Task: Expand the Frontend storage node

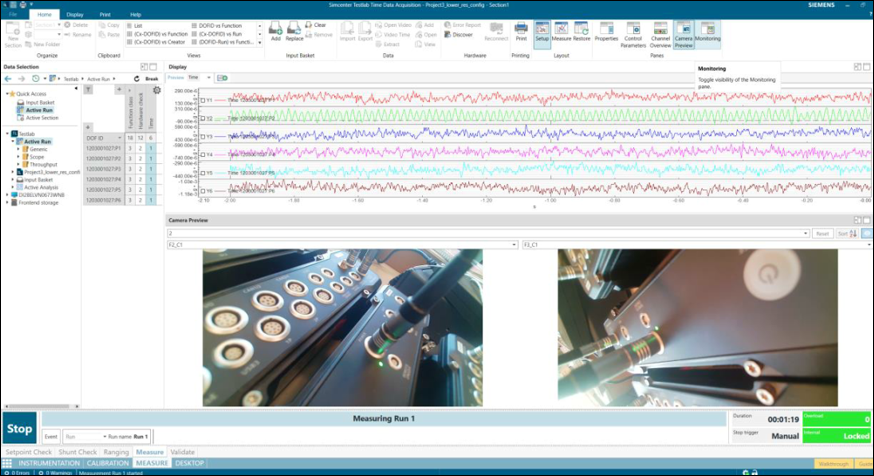Action: pos(7,203)
